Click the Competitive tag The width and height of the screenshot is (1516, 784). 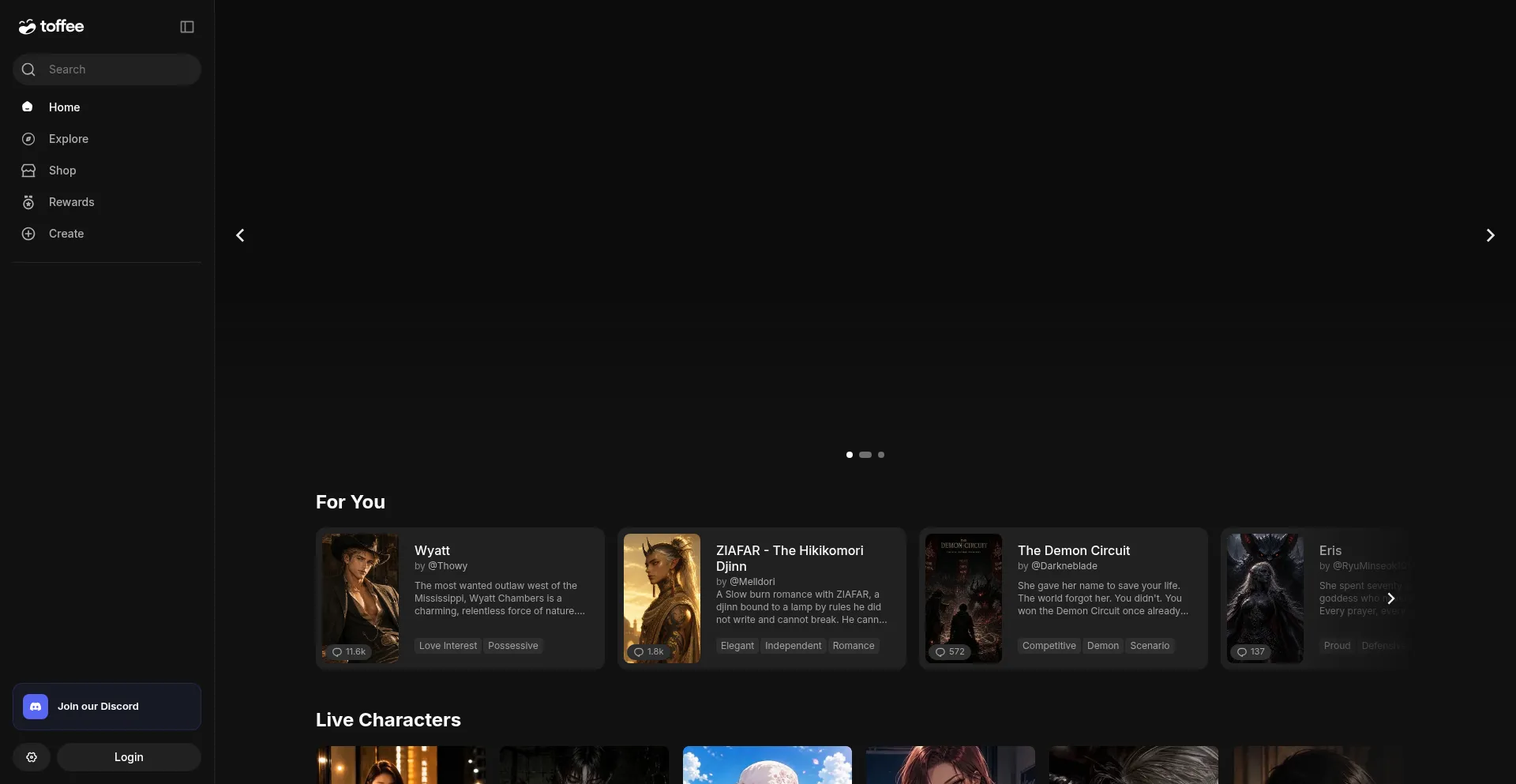(1049, 646)
